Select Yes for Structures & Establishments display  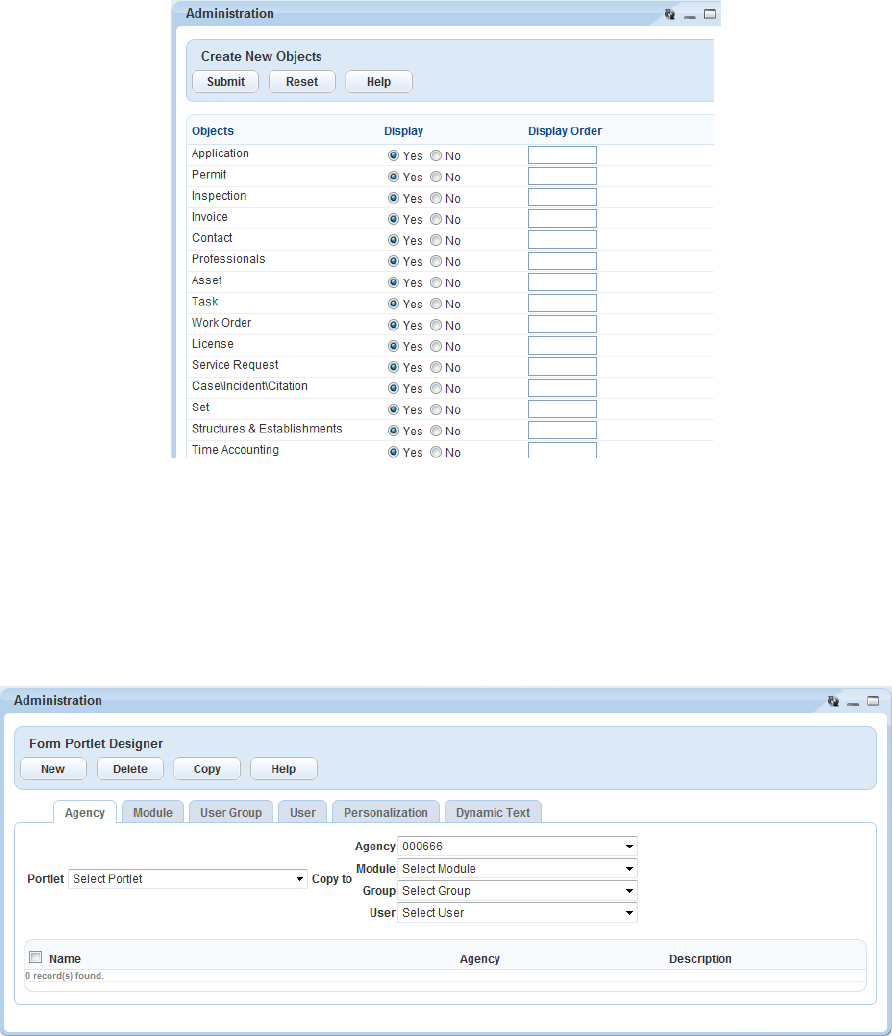pos(393,430)
